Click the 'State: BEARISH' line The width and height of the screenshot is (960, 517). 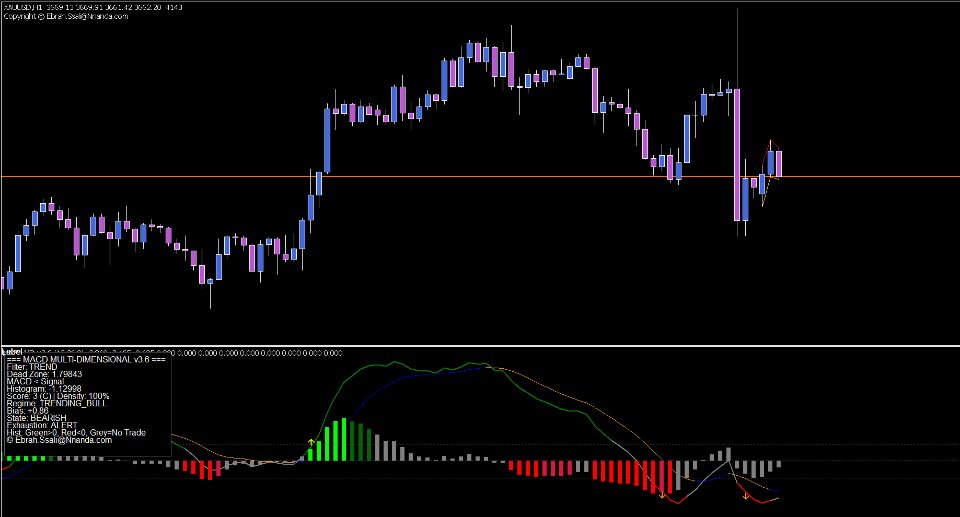click(37, 418)
